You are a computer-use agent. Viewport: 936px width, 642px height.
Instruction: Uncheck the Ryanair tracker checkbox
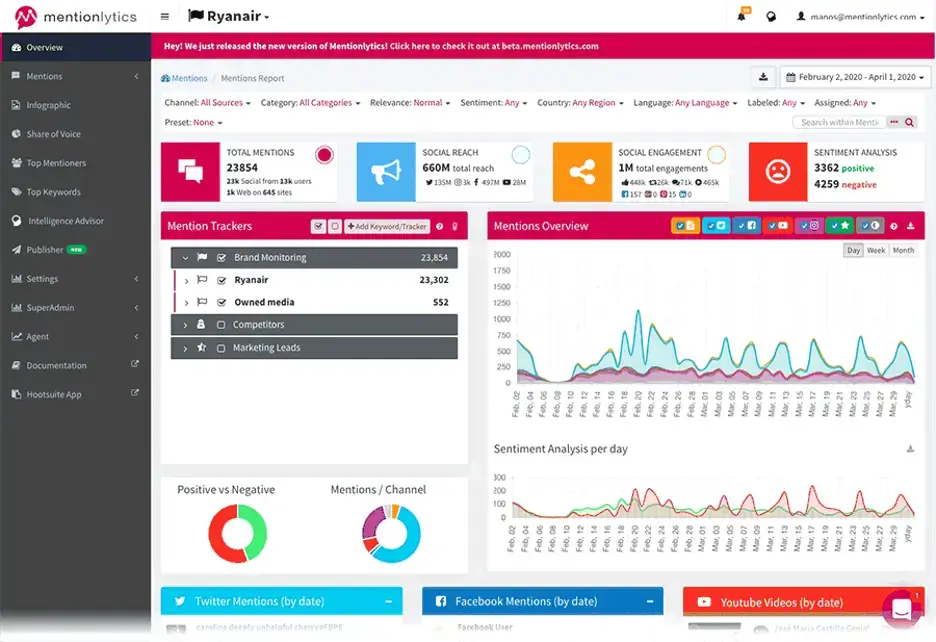coord(222,281)
